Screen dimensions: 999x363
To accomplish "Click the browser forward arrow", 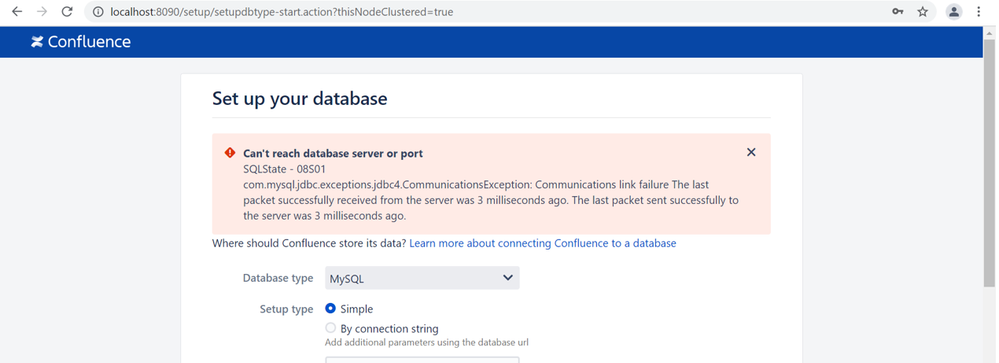I will (x=42, y=11).
